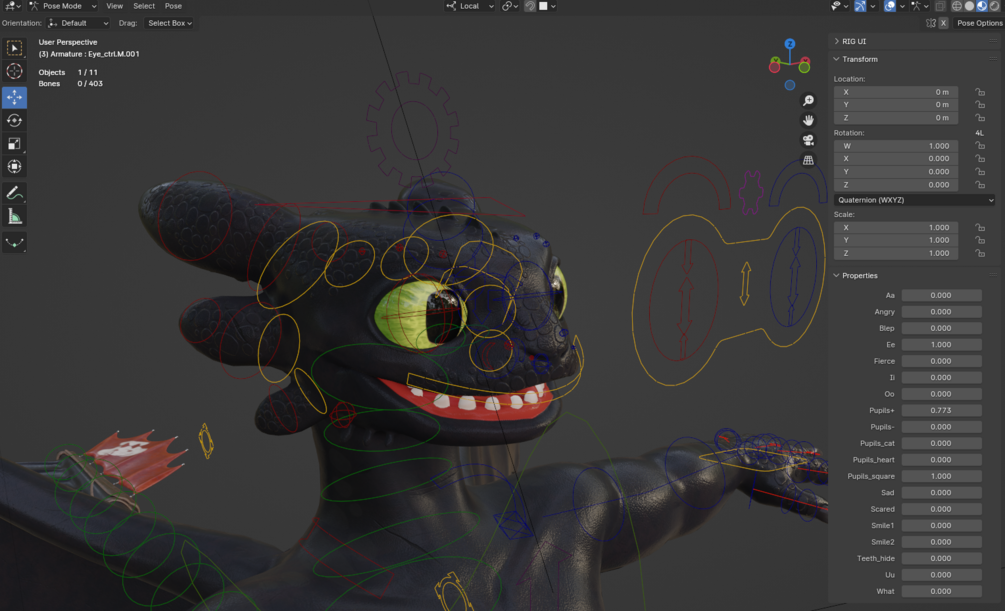Screen dimensions: 1005x611
Task: Click the zoom magnifier viewport icon
Action: [x=808, y=101]
